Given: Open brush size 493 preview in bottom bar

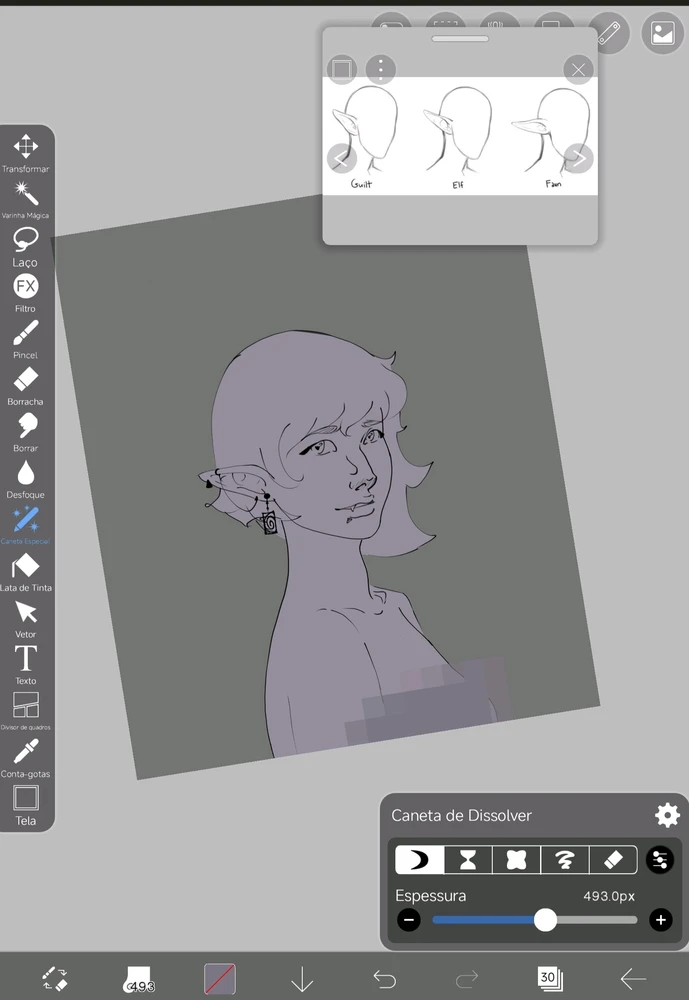Looking at the screenshot, I should pos(138,979).
